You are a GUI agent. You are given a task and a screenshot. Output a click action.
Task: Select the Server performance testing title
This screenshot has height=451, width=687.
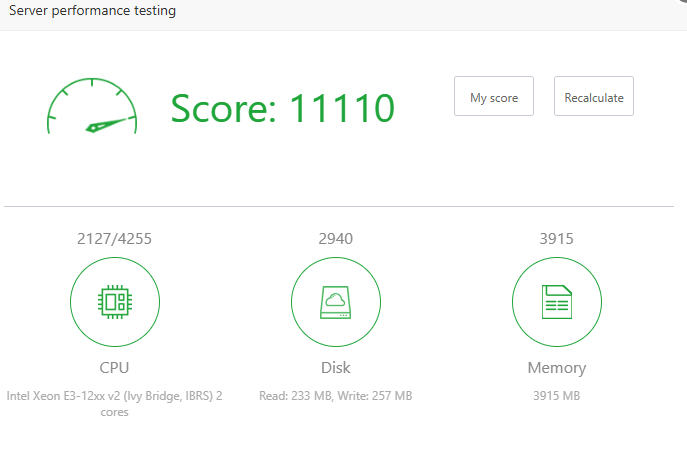point(92,11)
